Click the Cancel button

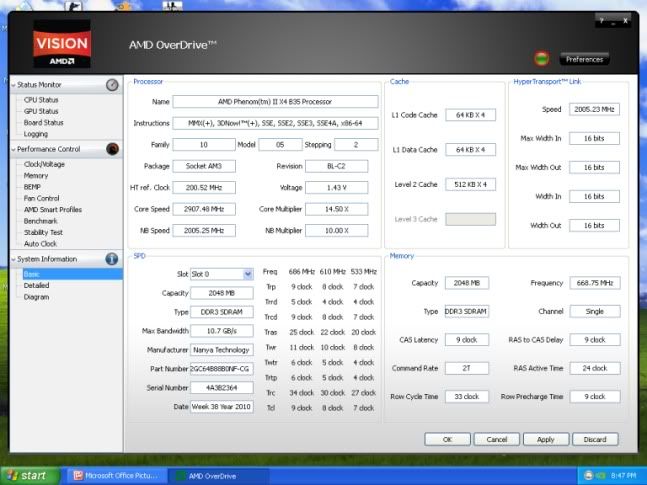496,439
